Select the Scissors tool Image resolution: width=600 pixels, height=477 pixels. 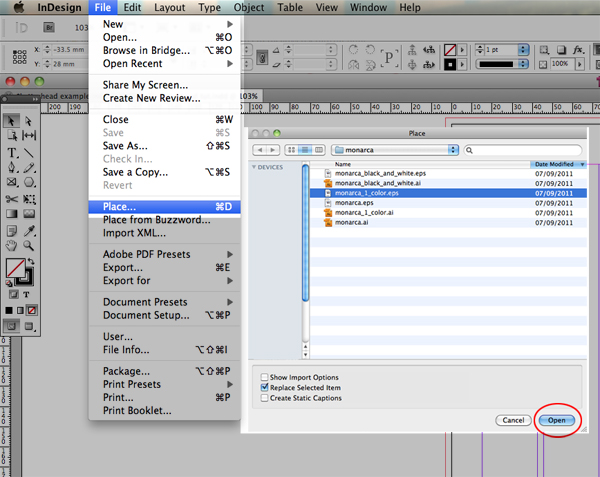[12, 199]
